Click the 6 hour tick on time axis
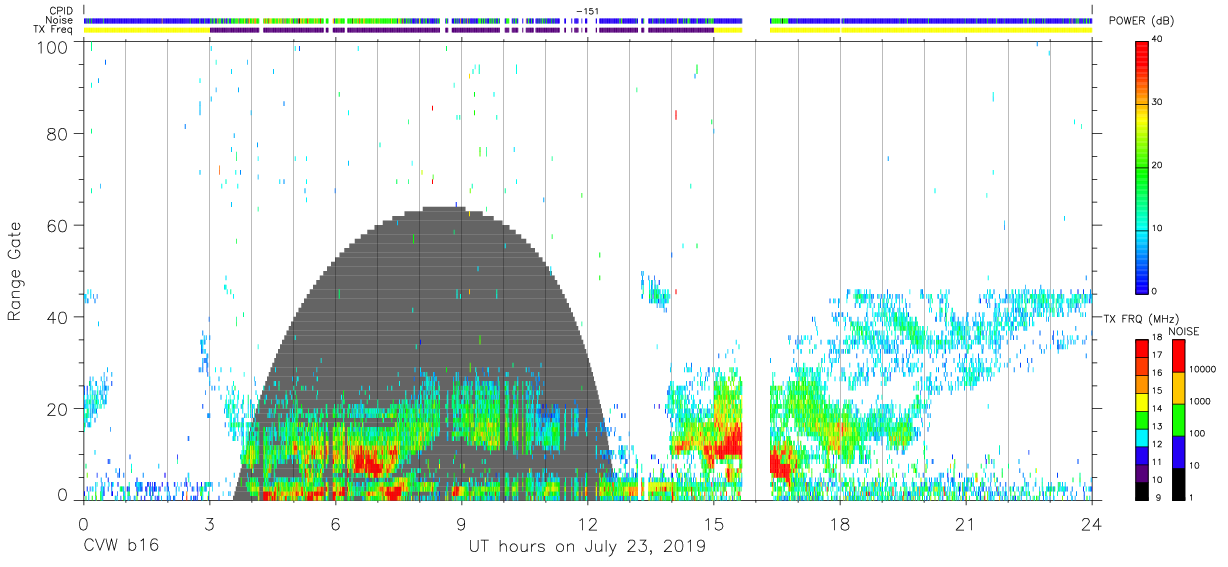This screenshot has width=1228, height=567. coord(335,524)
